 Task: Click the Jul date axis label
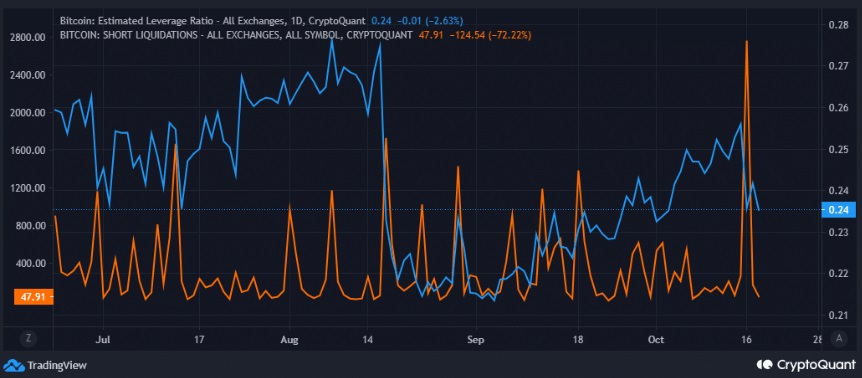103,340
